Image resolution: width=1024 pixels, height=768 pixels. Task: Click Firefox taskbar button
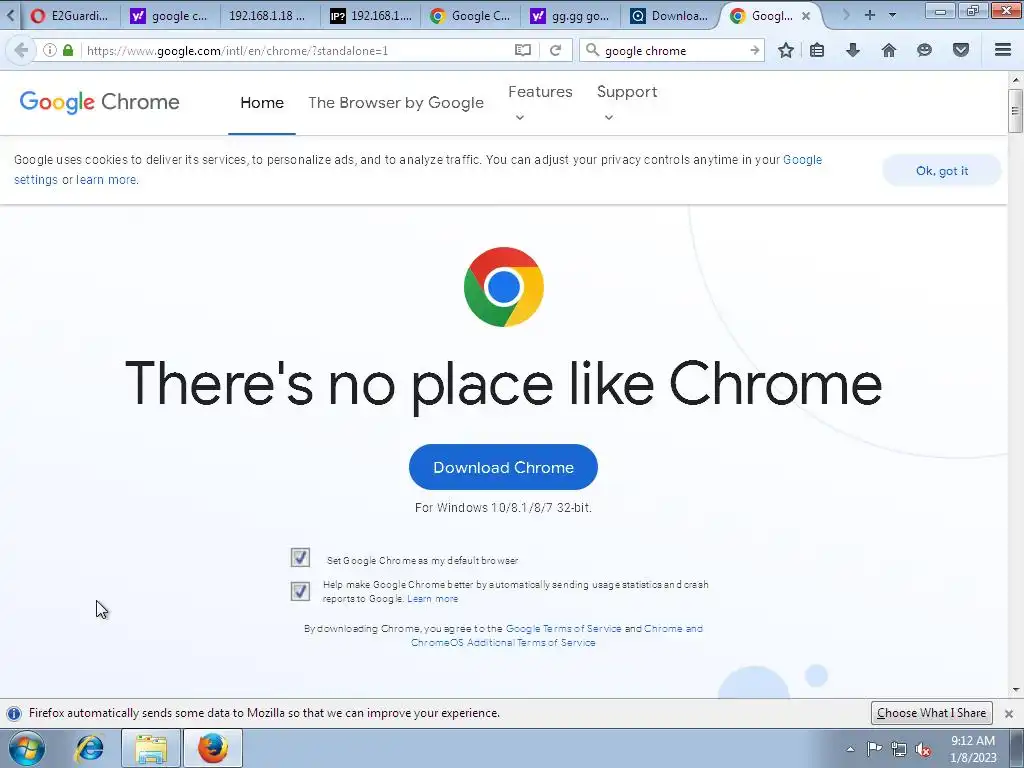[x=213, y=748]
